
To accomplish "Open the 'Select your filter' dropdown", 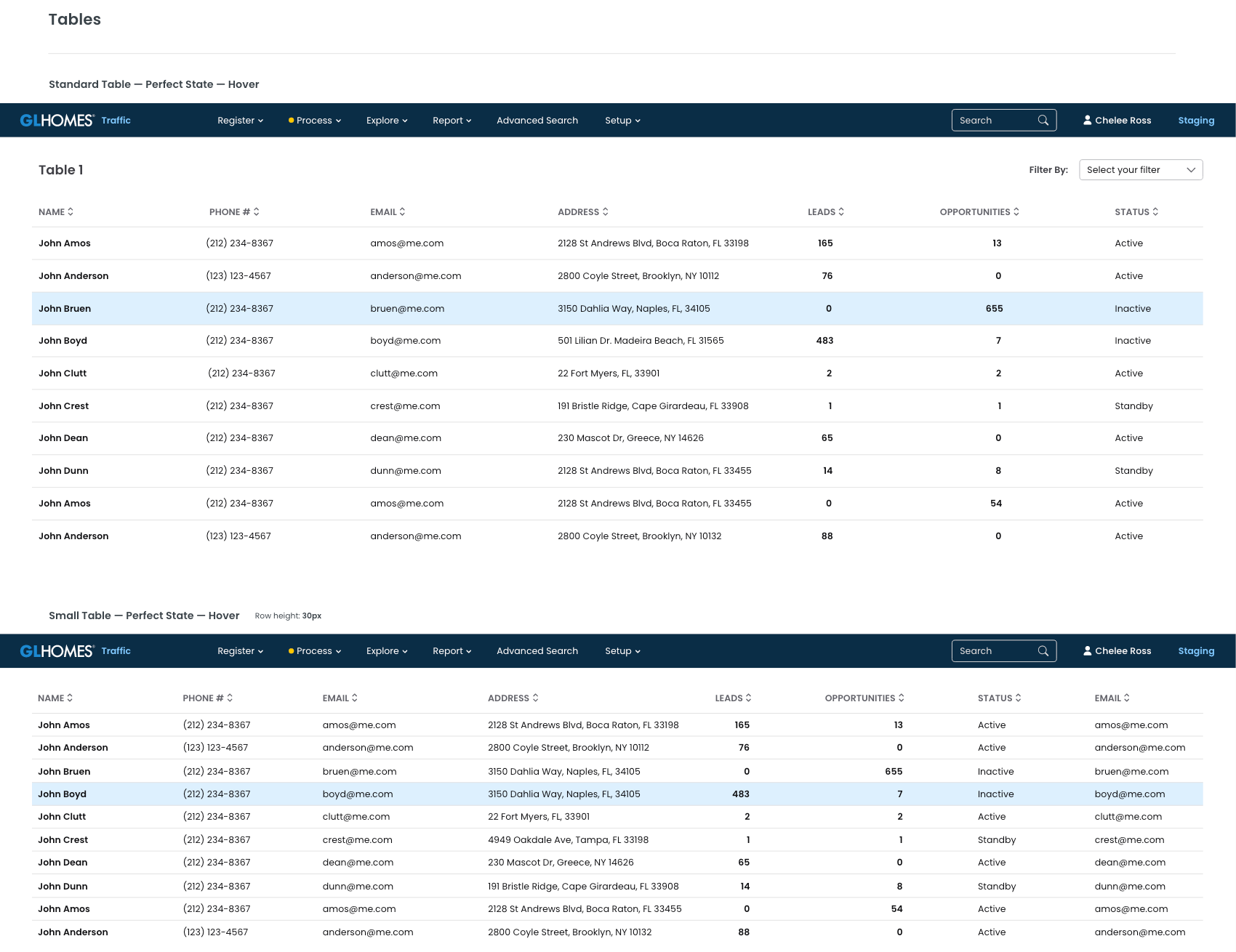I will [1141, 170].
